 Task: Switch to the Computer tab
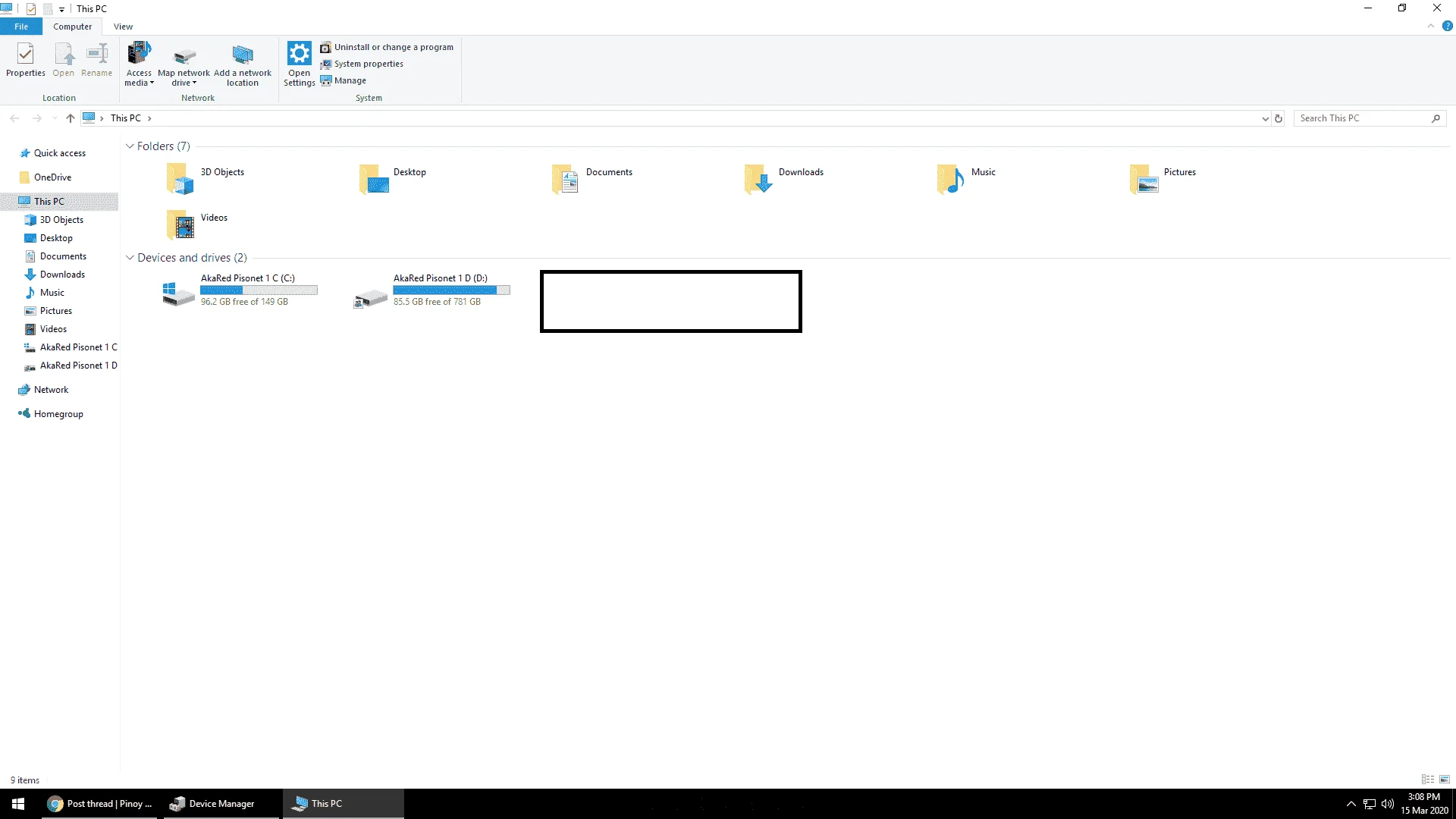click(72, 27)
